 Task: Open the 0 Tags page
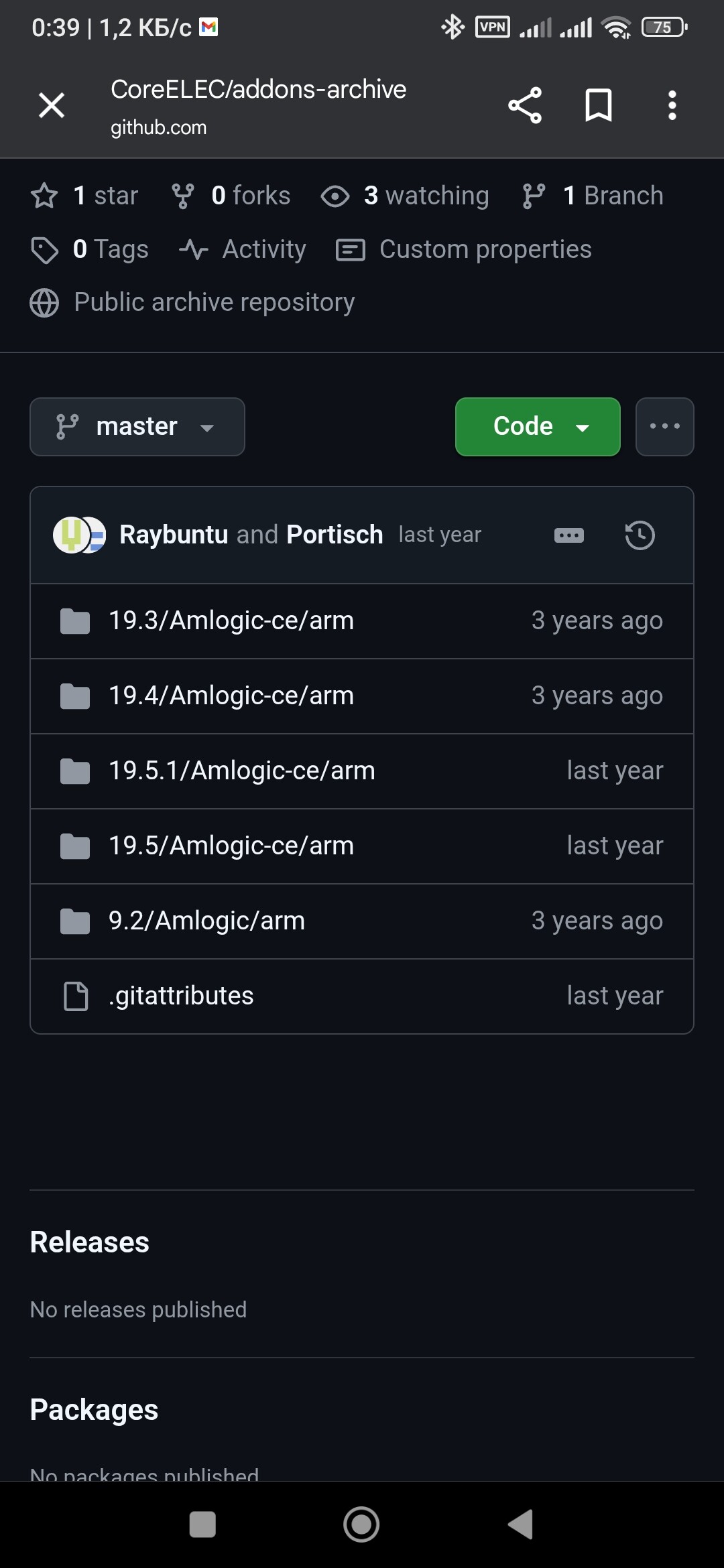point(90,249)
